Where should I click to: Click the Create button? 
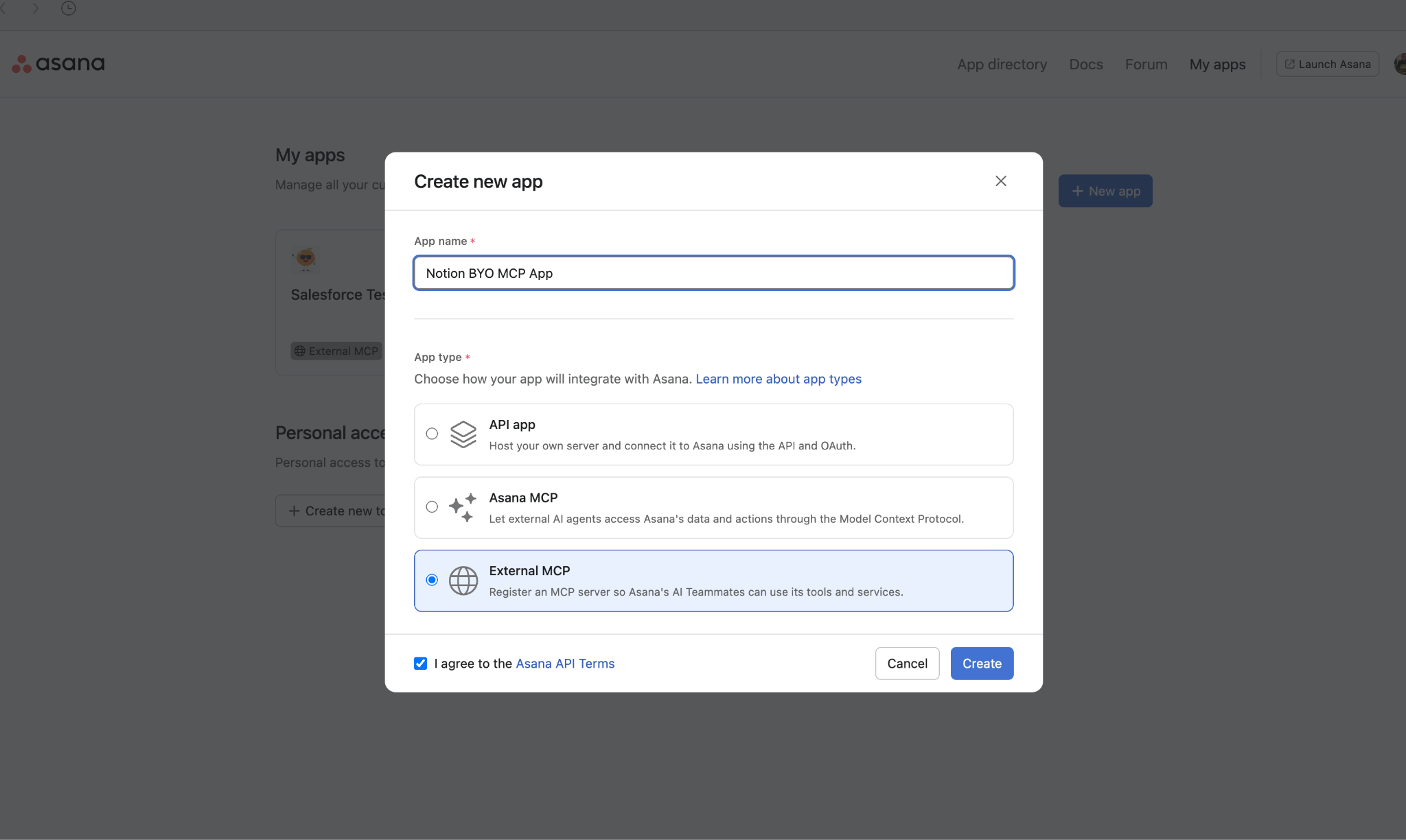click(x=982, y=664)
